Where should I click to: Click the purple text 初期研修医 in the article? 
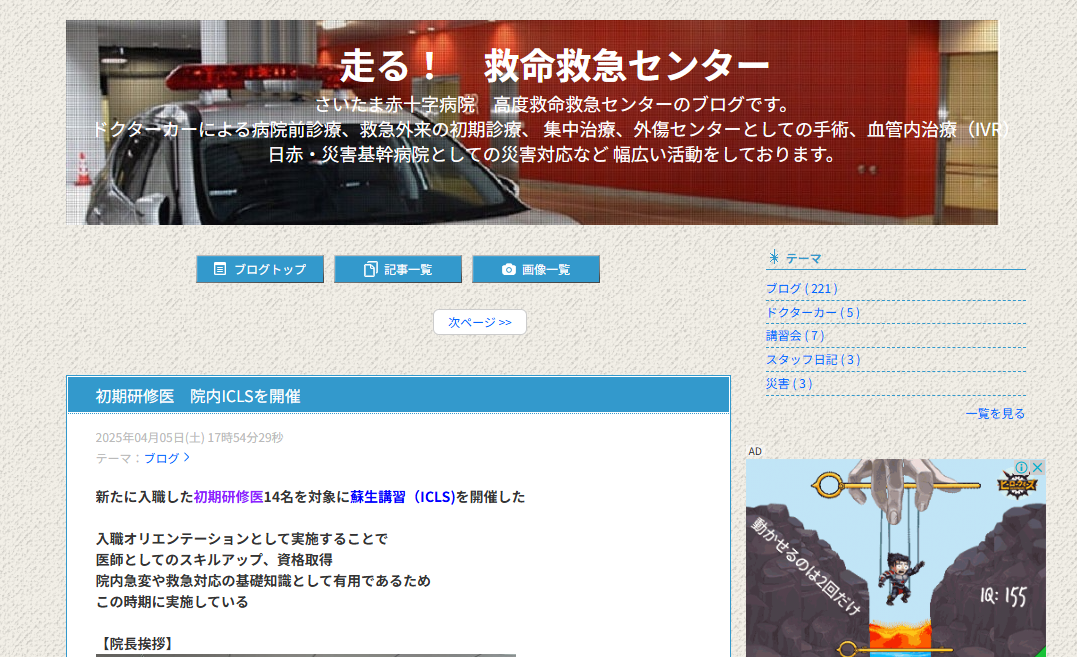click(229, 496)
